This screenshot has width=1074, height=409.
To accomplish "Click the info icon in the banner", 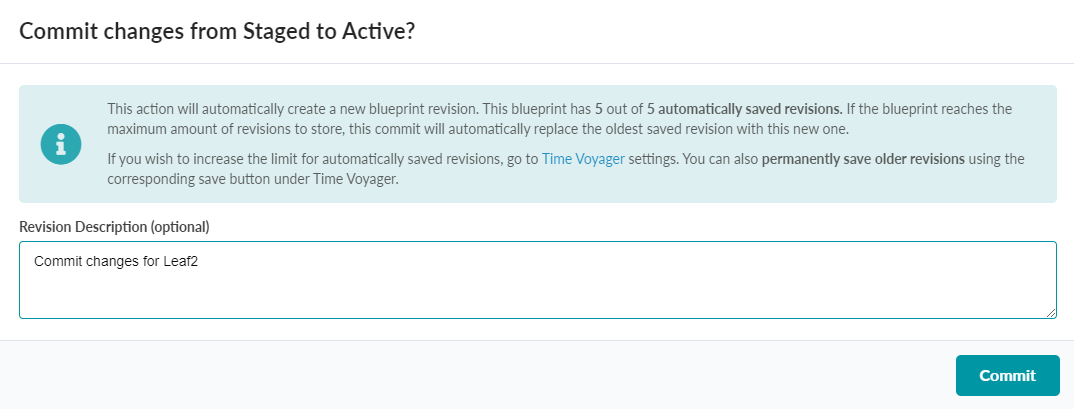I will tap(61, 144).
